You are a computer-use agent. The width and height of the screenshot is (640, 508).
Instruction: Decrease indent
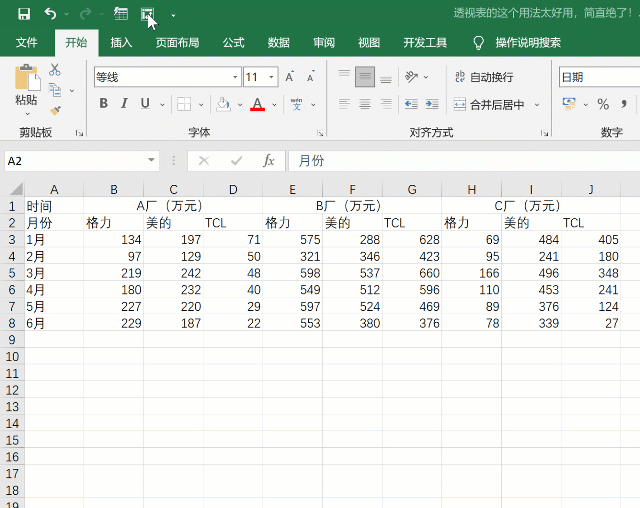[x=411, y=104]
